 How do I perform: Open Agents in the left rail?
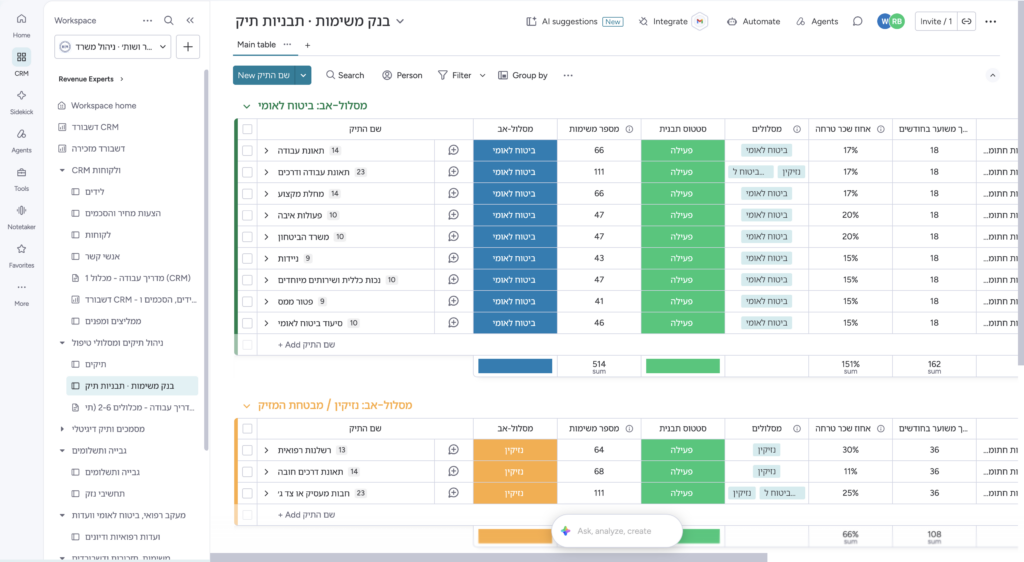point(22,140)
